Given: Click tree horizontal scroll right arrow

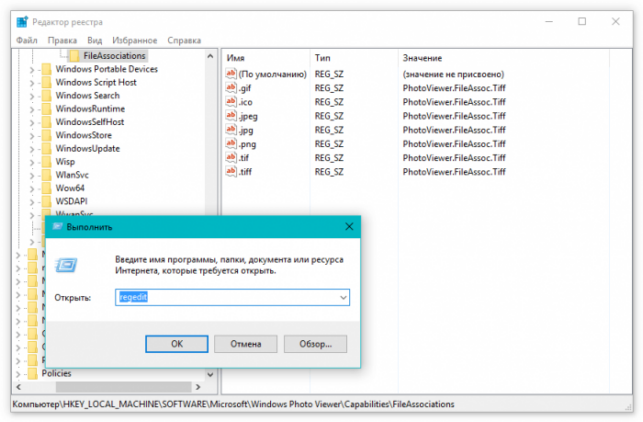Looking at the screenshot, I should coord(198,387).
